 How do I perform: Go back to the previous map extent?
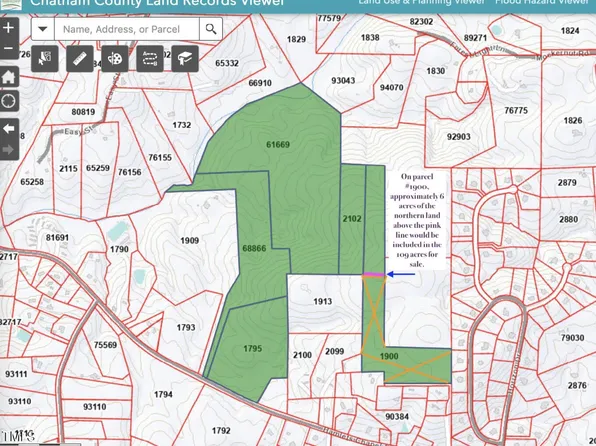click(x=9, y=129)
